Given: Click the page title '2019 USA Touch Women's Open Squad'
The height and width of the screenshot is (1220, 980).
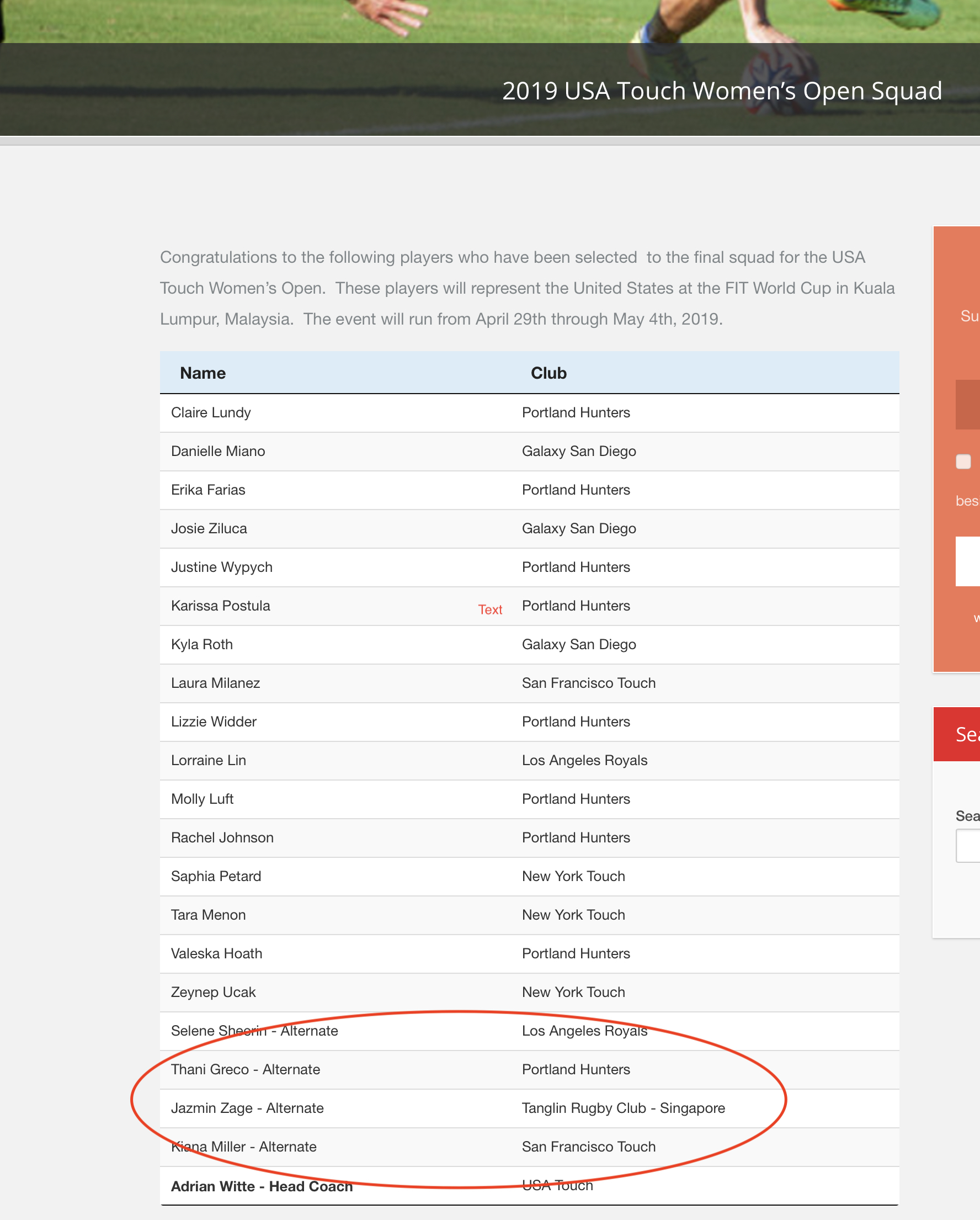Looking at the screenshot, I should [722, 91].
